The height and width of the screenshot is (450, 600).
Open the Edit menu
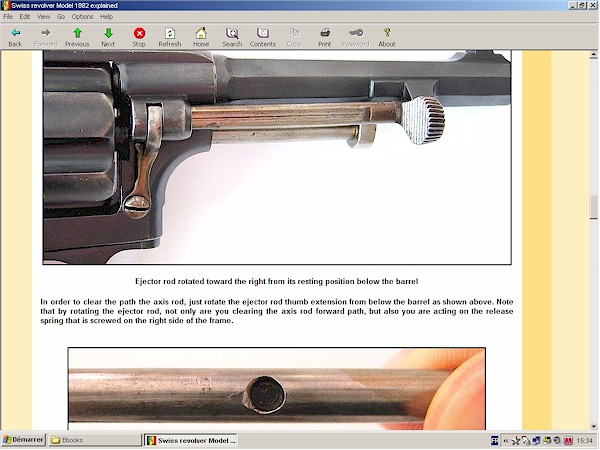tap(24, 16)
